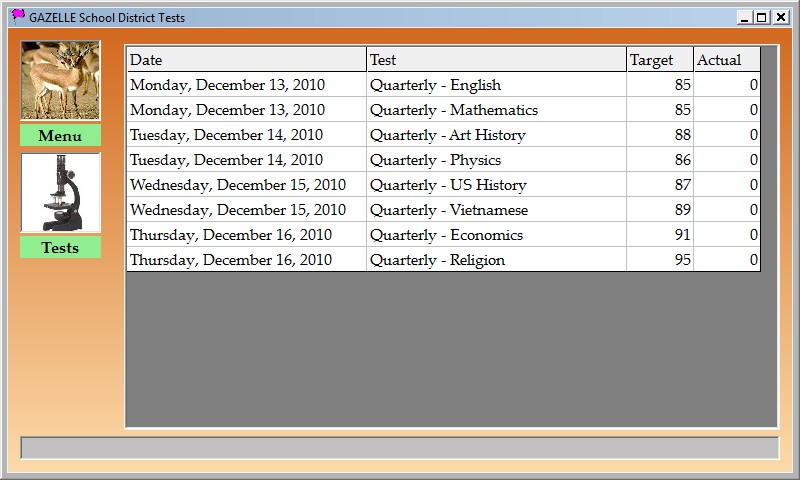Image resolution: width=800 pixels, height=480 pixels.
Task: Click the Test column header
Action: tap(496, 60)
